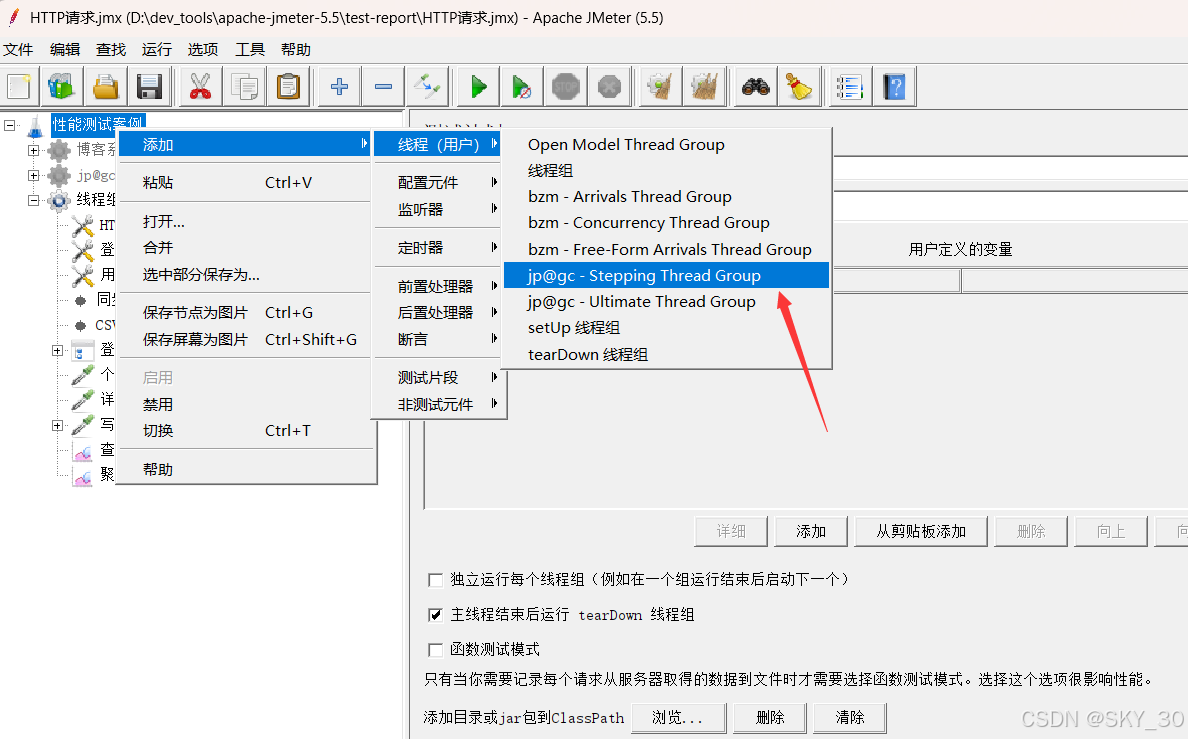Expand the 写 sampler node toggle
This screenshot has width=1188, height=739.
pyautogui.click(x=57, y=425)
